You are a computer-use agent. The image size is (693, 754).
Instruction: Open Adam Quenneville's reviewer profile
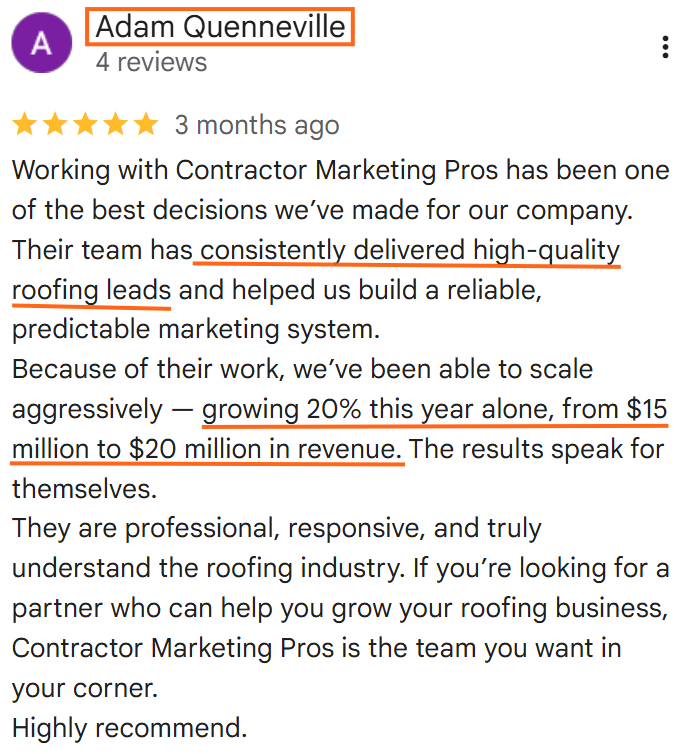coord(220,28)
